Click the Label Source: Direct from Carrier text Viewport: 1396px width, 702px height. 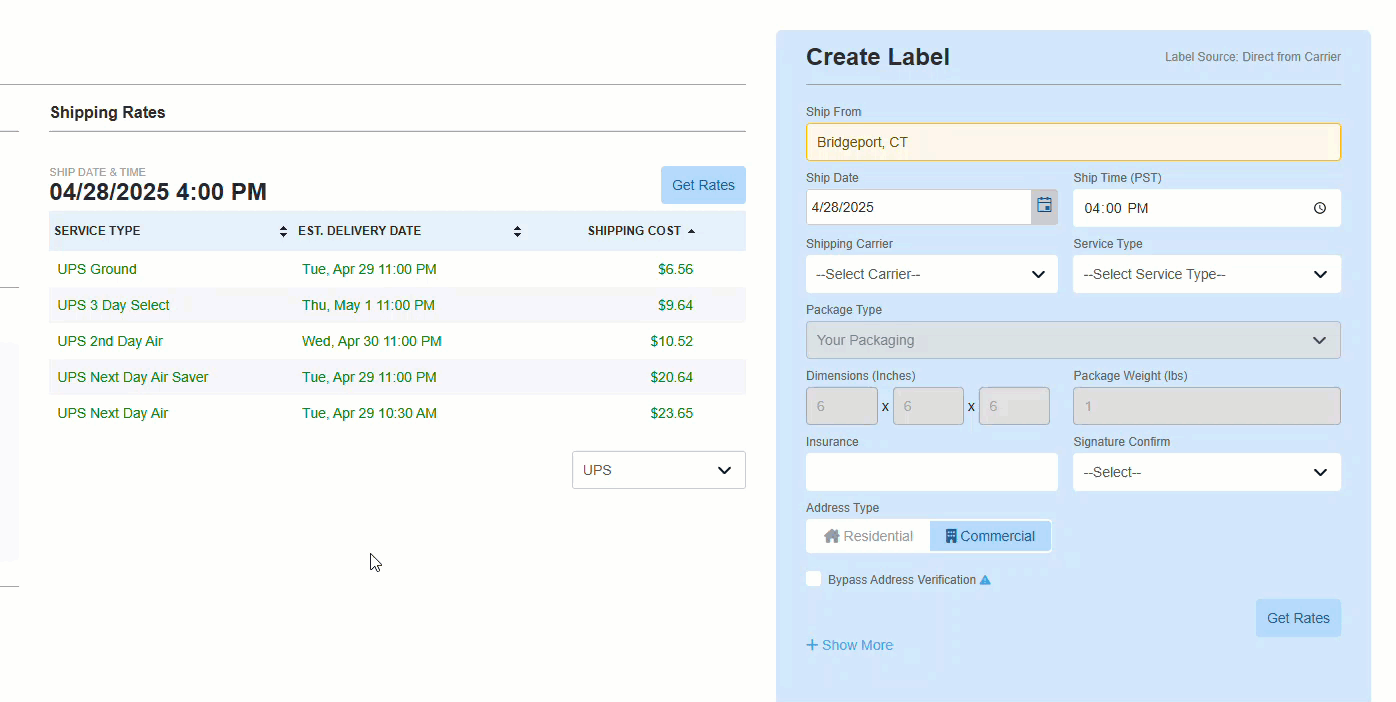point(1253,57)
